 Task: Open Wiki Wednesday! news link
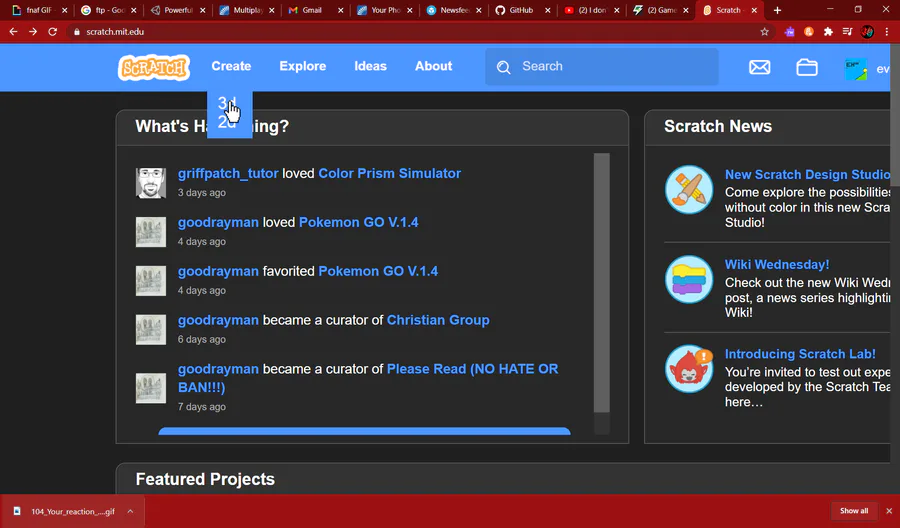(x=777, y=265)
